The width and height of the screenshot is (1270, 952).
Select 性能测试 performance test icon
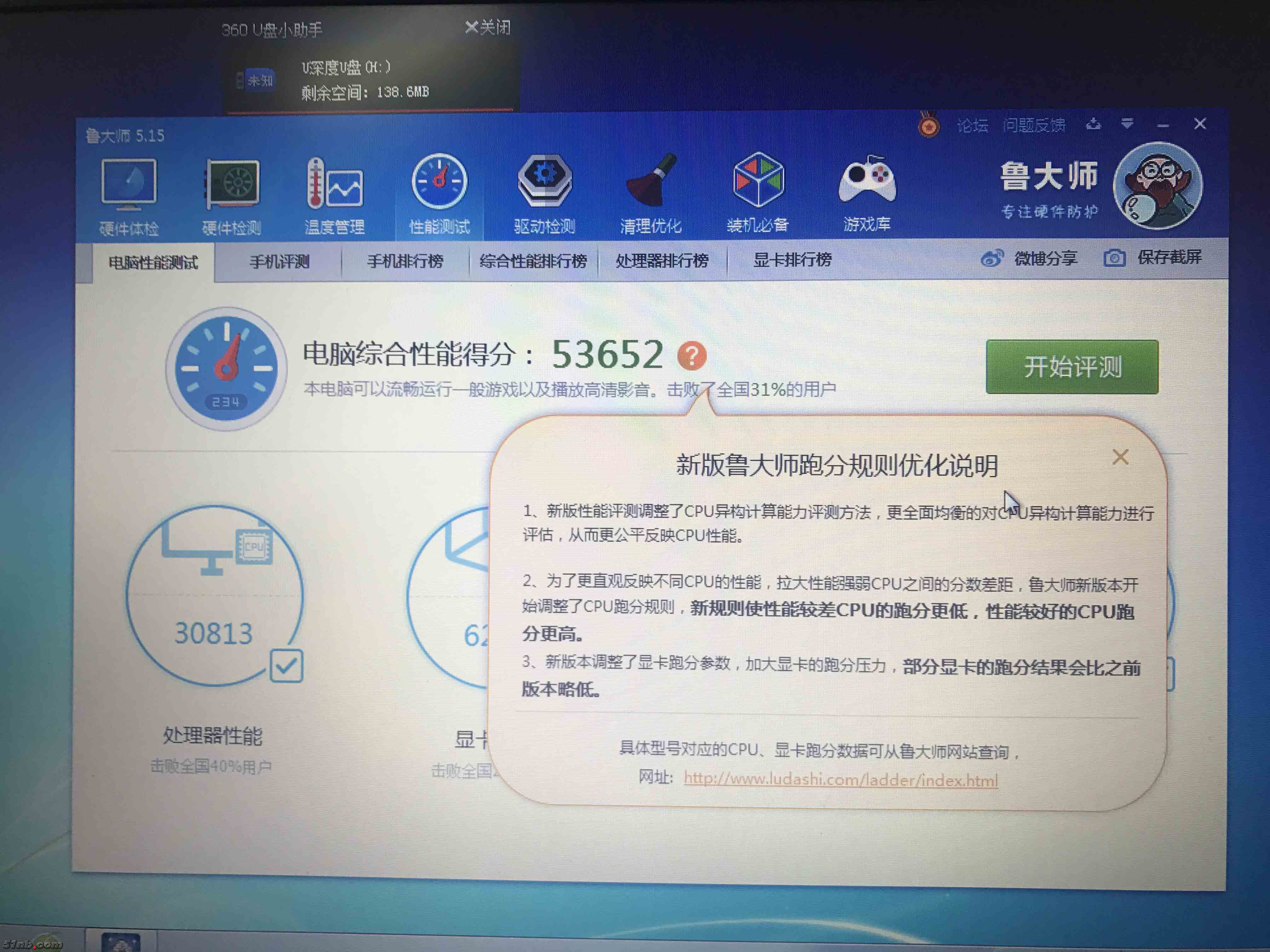click(439, 181)
